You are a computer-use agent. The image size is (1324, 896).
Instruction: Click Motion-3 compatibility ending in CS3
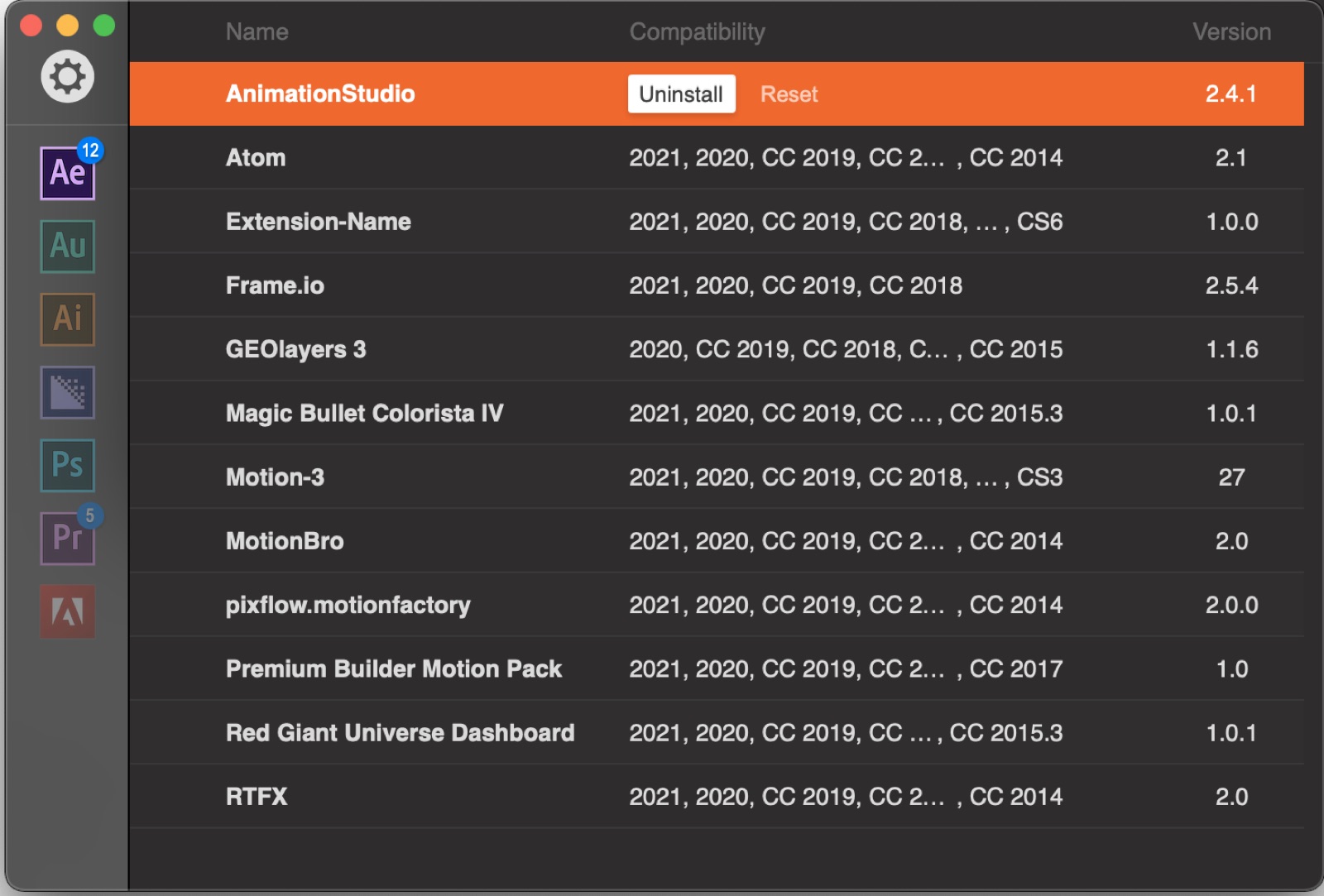click(846, 477)
